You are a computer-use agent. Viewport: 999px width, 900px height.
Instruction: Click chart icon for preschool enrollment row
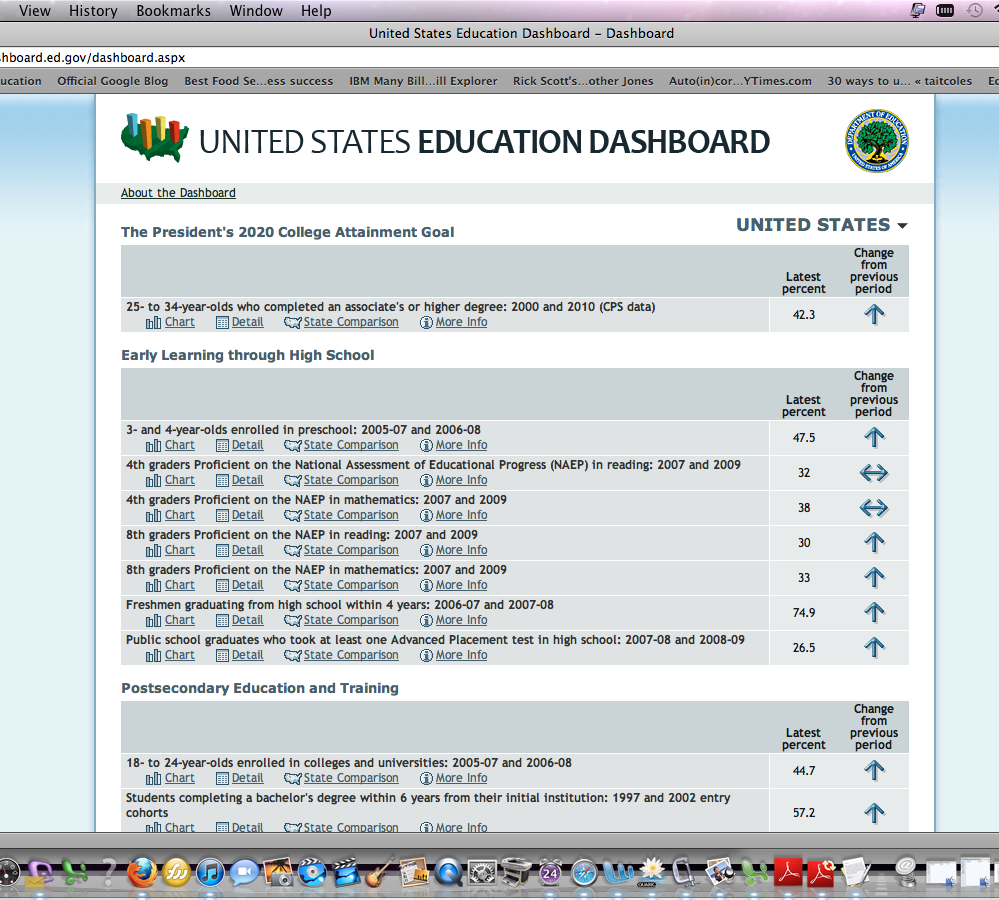pyautogui.click(x=154, y=445)
